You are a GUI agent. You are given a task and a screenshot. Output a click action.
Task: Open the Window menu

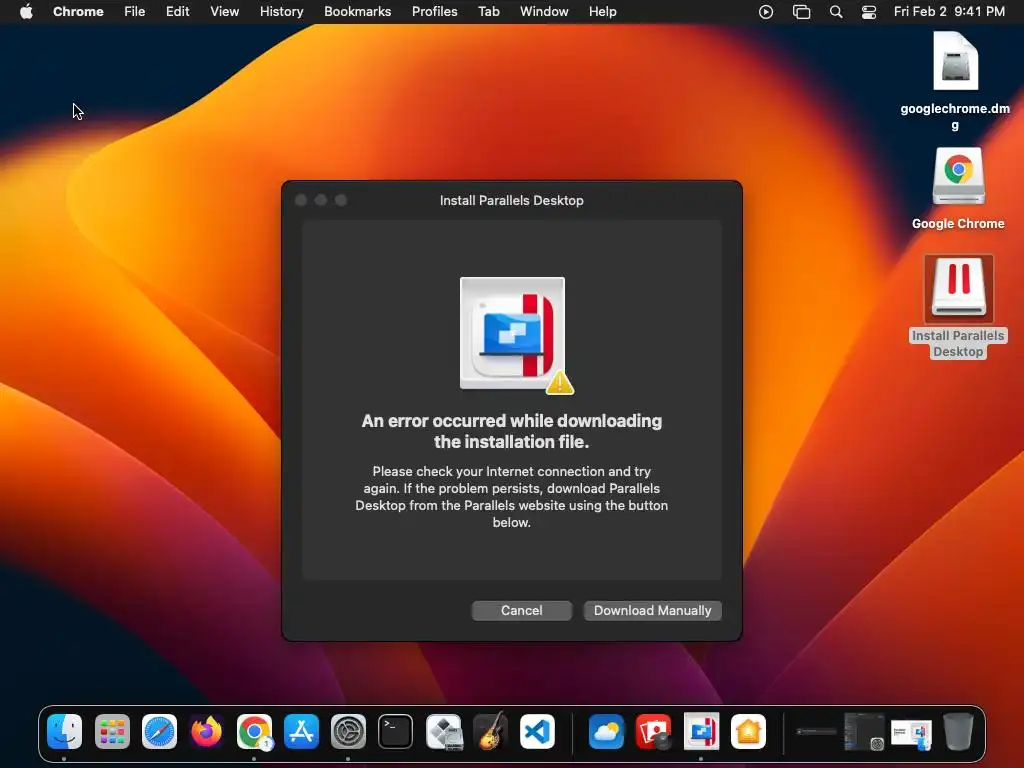click(x=544, y=11)
